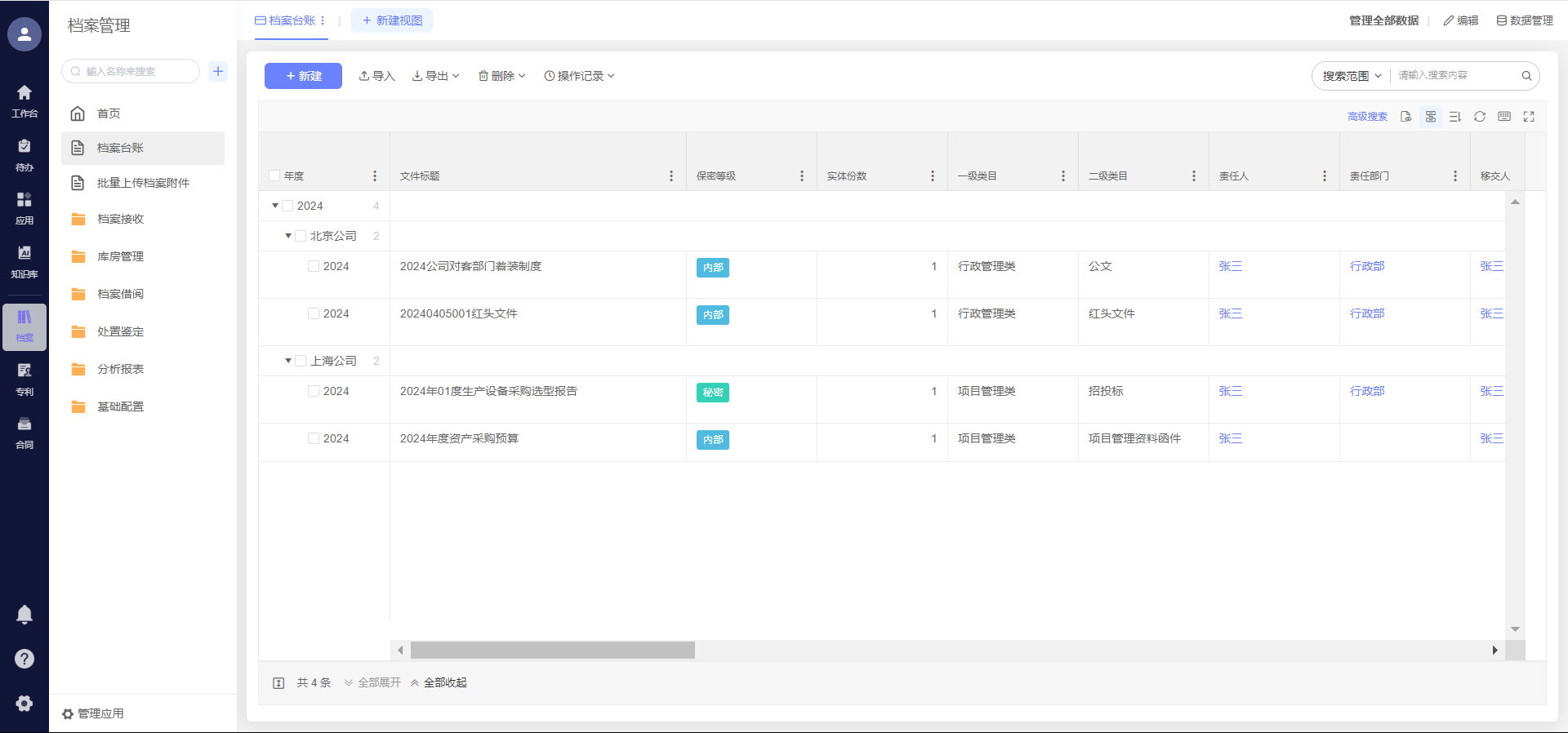Viewport: 1568px width, 733px height.
Task: Open 库房管理 in the sidebar menu
Action: (x=120, y=256)
